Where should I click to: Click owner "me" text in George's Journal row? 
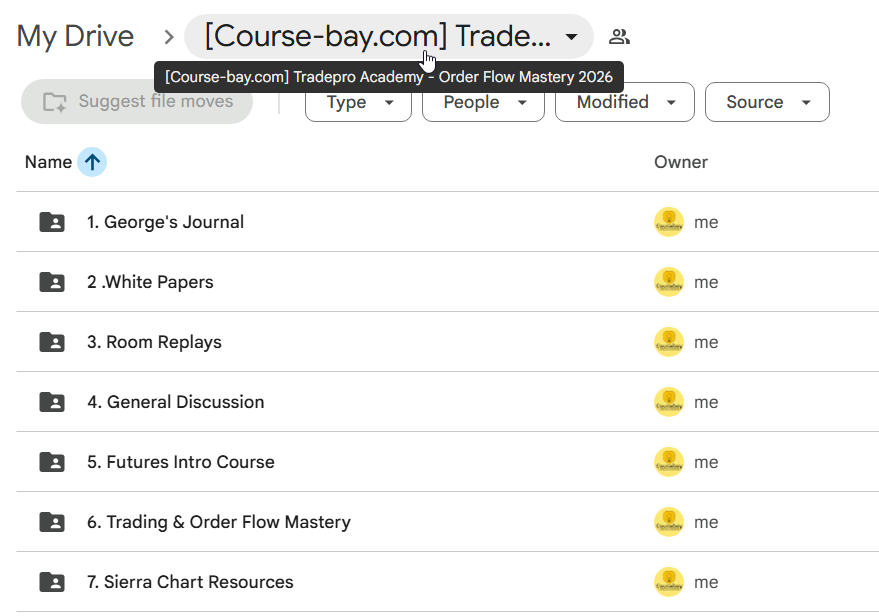click(706, 223)
